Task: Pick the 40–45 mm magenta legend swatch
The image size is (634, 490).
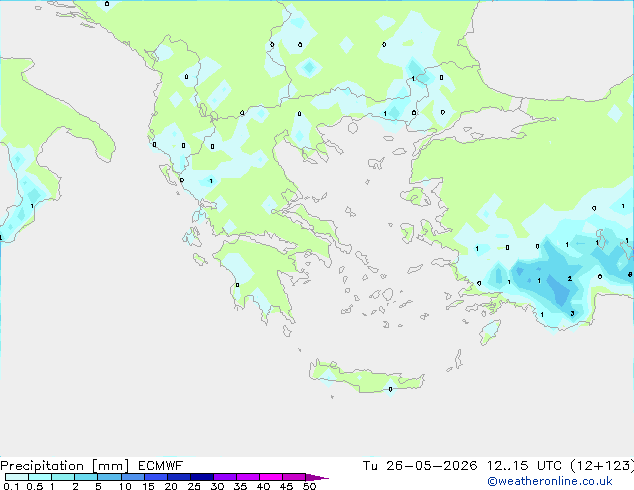Action: [x=271, y=477]
